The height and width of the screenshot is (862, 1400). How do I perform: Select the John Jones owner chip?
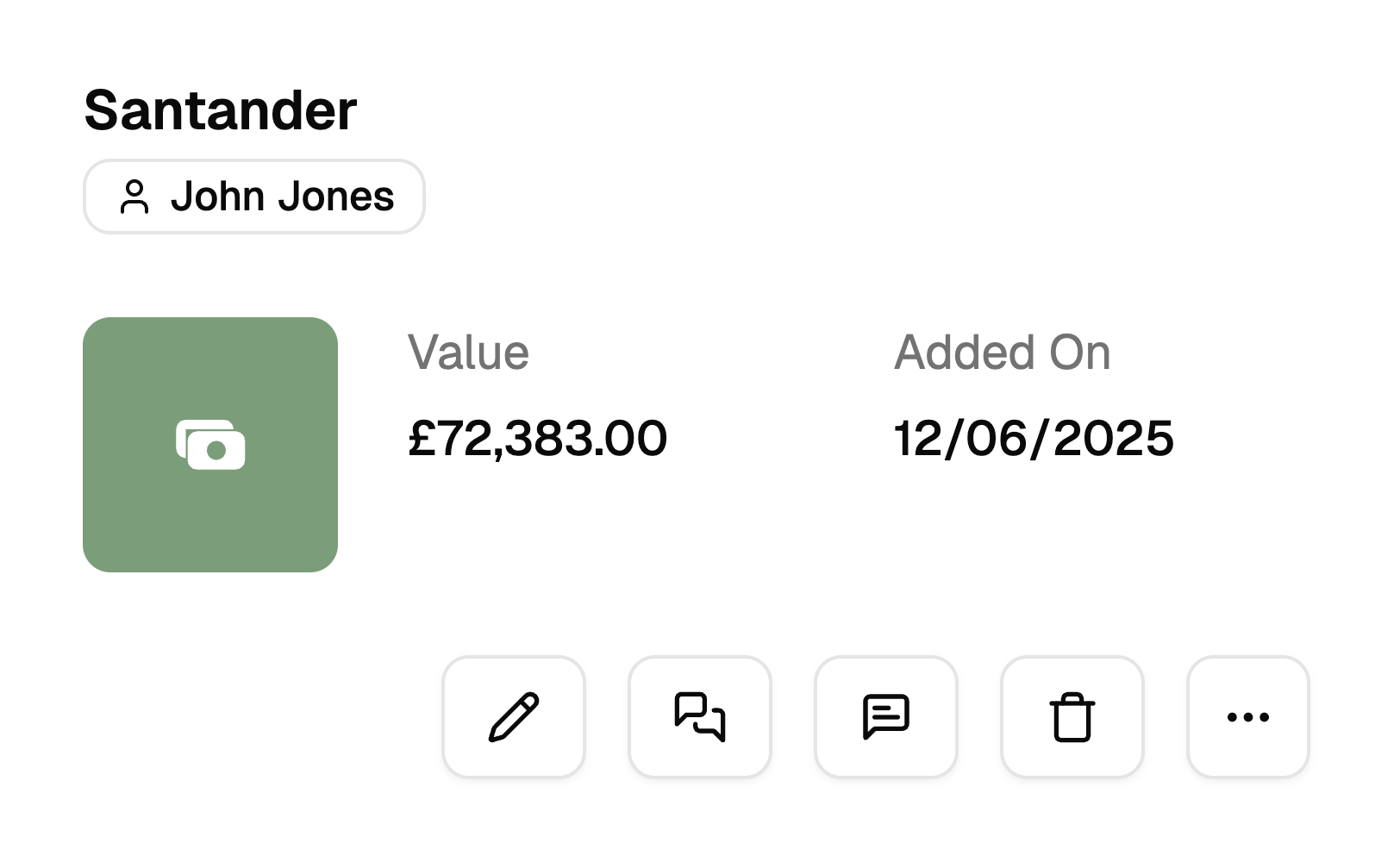tap(254, 197)
